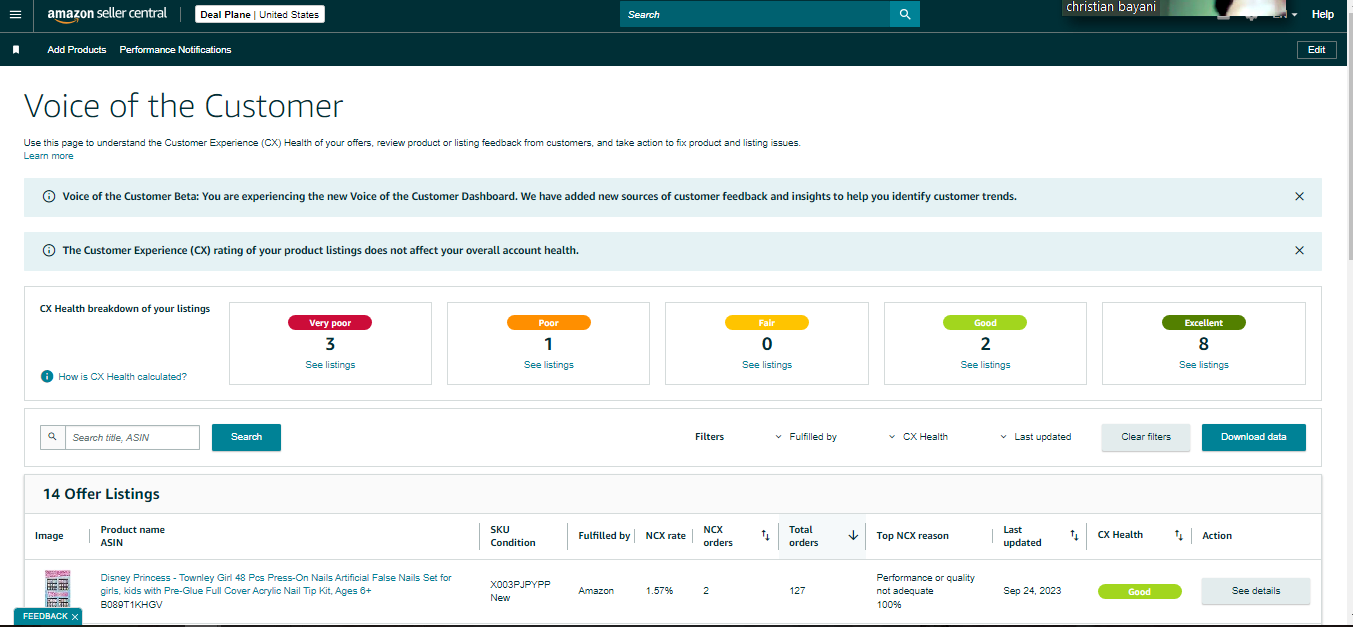Sort listings by CX Health column
Screen dimensions: 1353x627
coord(1179,536)
